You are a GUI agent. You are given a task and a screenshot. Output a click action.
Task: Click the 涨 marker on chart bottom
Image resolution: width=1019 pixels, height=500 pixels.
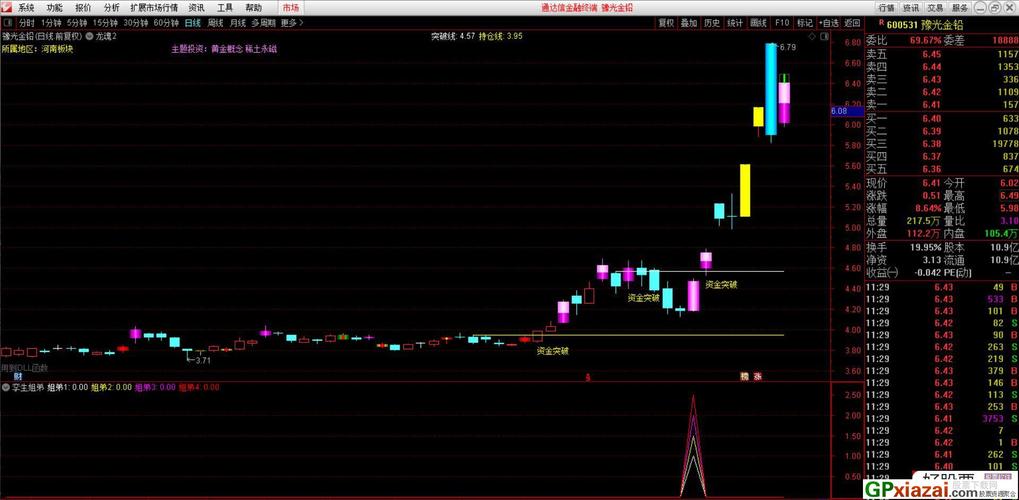758,376
